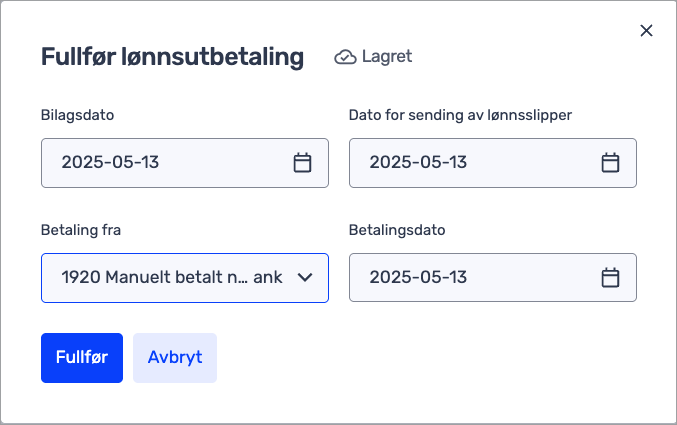Focus the lønnsslipper sending date input field
This screenshot has height=425, width=677.
[x=493, y=163]
